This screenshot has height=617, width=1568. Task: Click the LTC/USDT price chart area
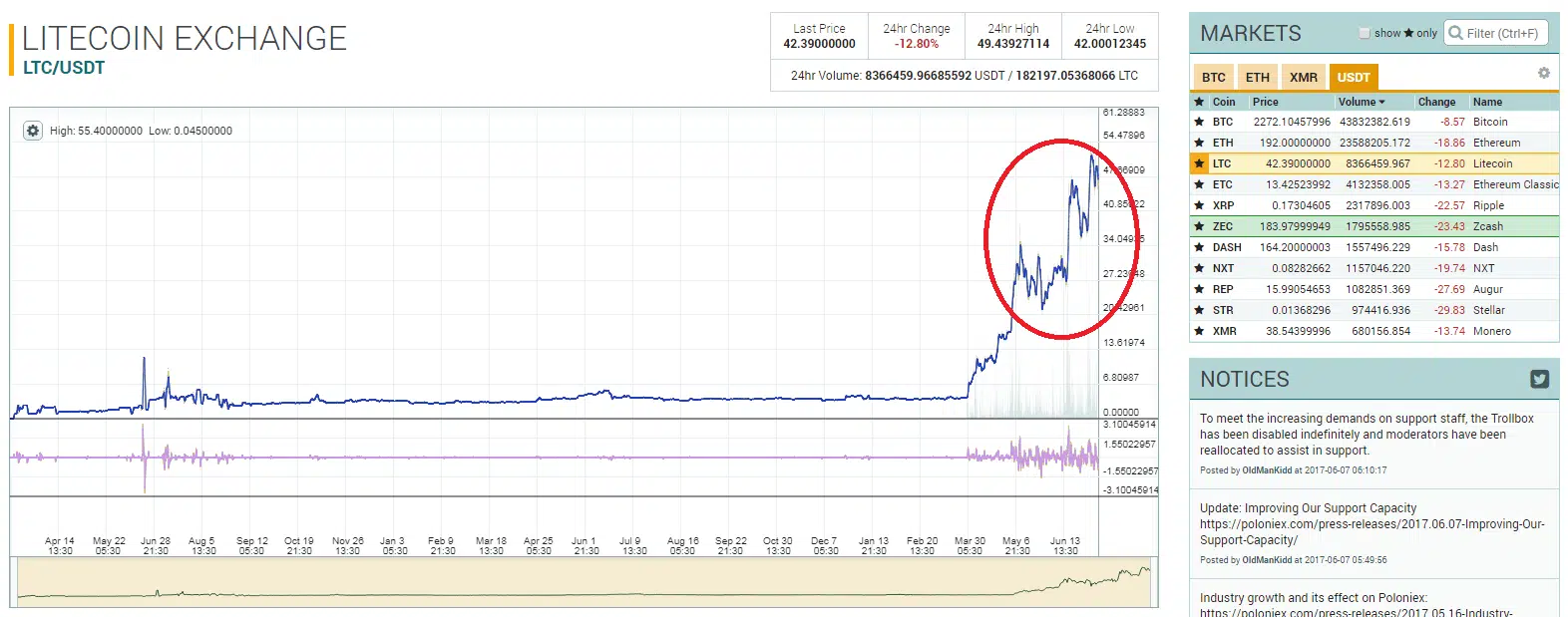[x=555, y=263]
